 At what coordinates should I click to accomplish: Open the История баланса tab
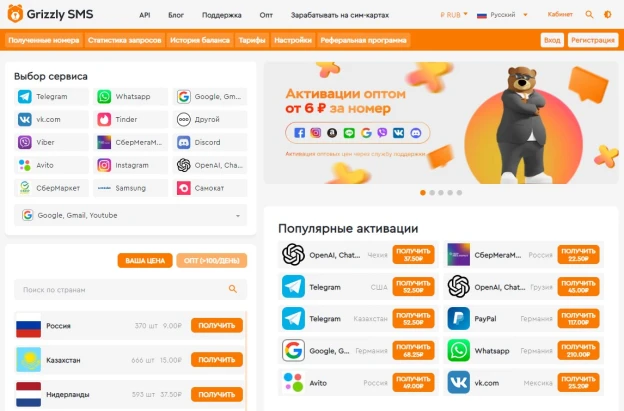point(200,40)
